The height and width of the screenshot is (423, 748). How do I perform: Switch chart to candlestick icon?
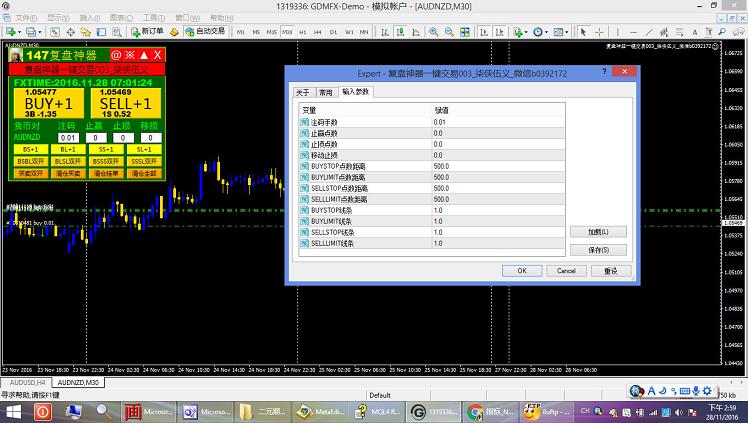pos(400,32)
